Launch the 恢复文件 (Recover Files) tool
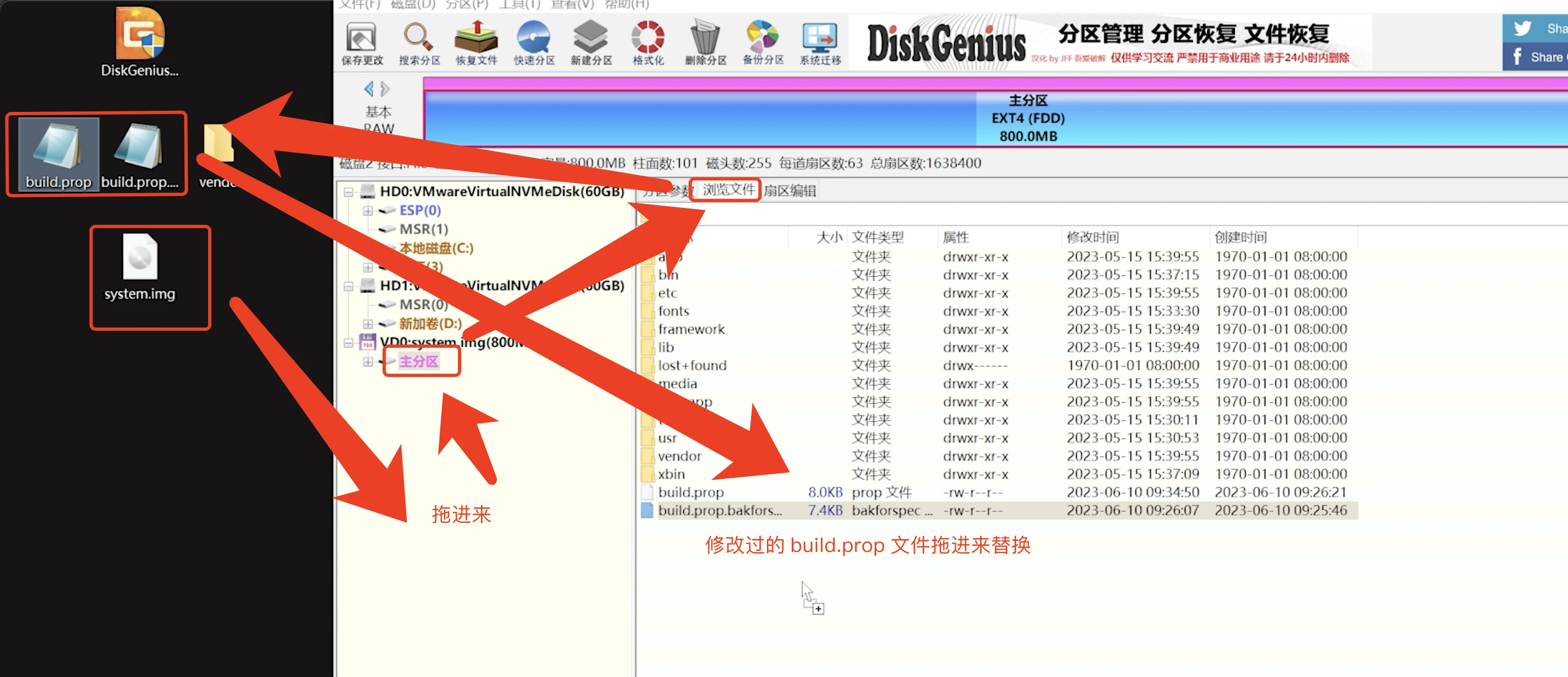 coord(475,41)
